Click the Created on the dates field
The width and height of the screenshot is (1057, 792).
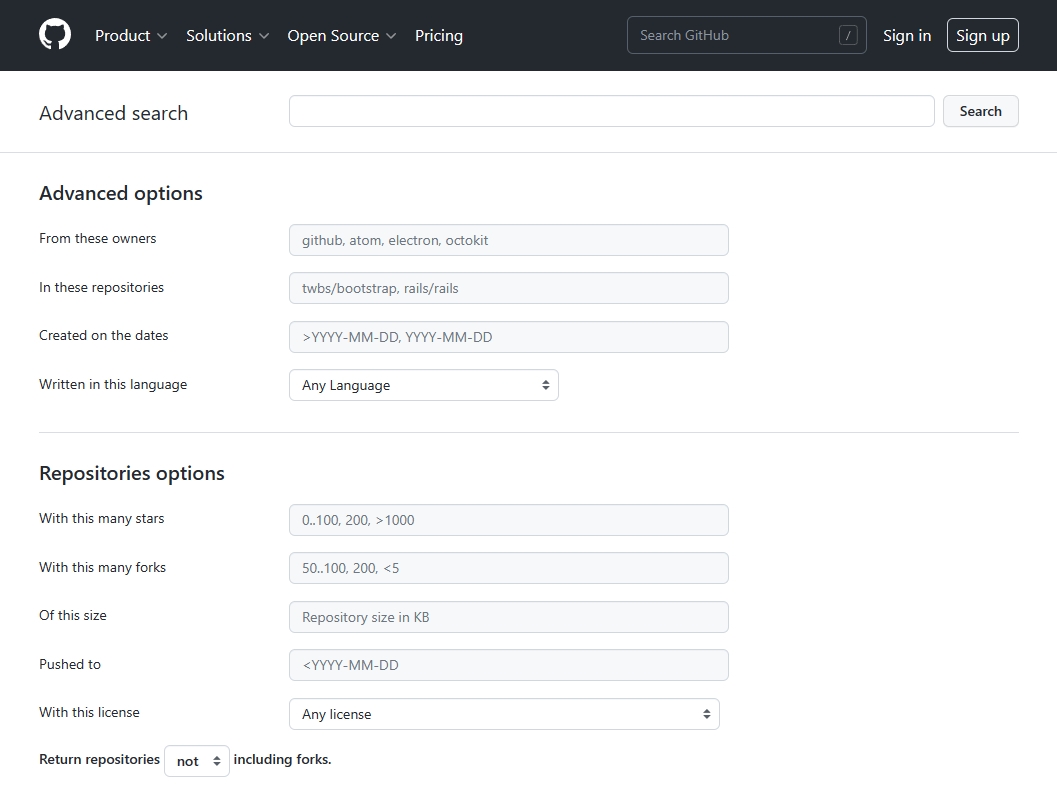coord(508,337)
